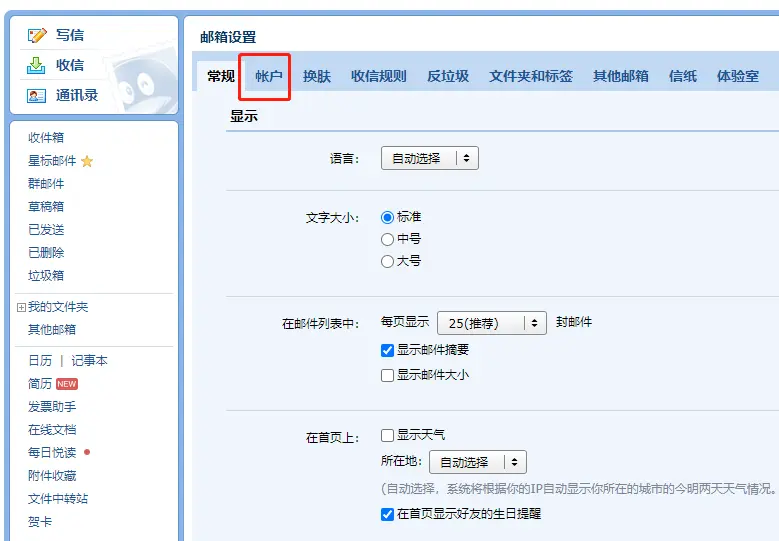Open the 简历 link
This screenshot has height=541, width=779.
[40, 384]
